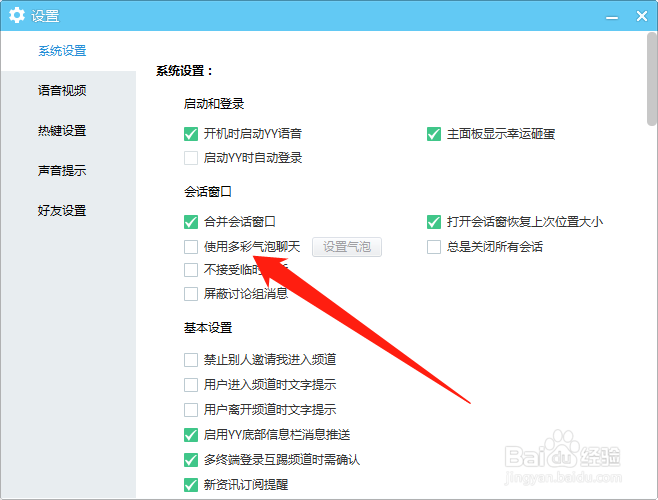
Task: Enable 禁止别人邀请我进入频道
Action: [x=191, y=360]
